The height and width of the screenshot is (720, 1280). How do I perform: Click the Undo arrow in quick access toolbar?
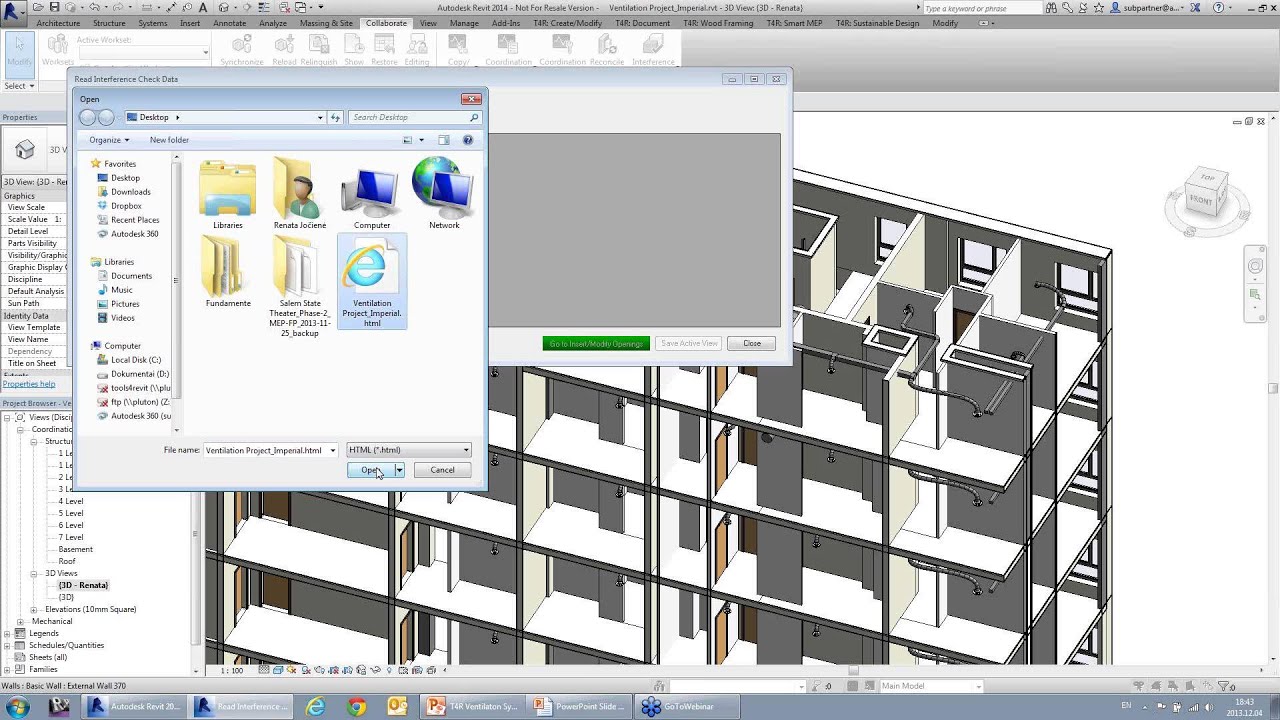93,8
